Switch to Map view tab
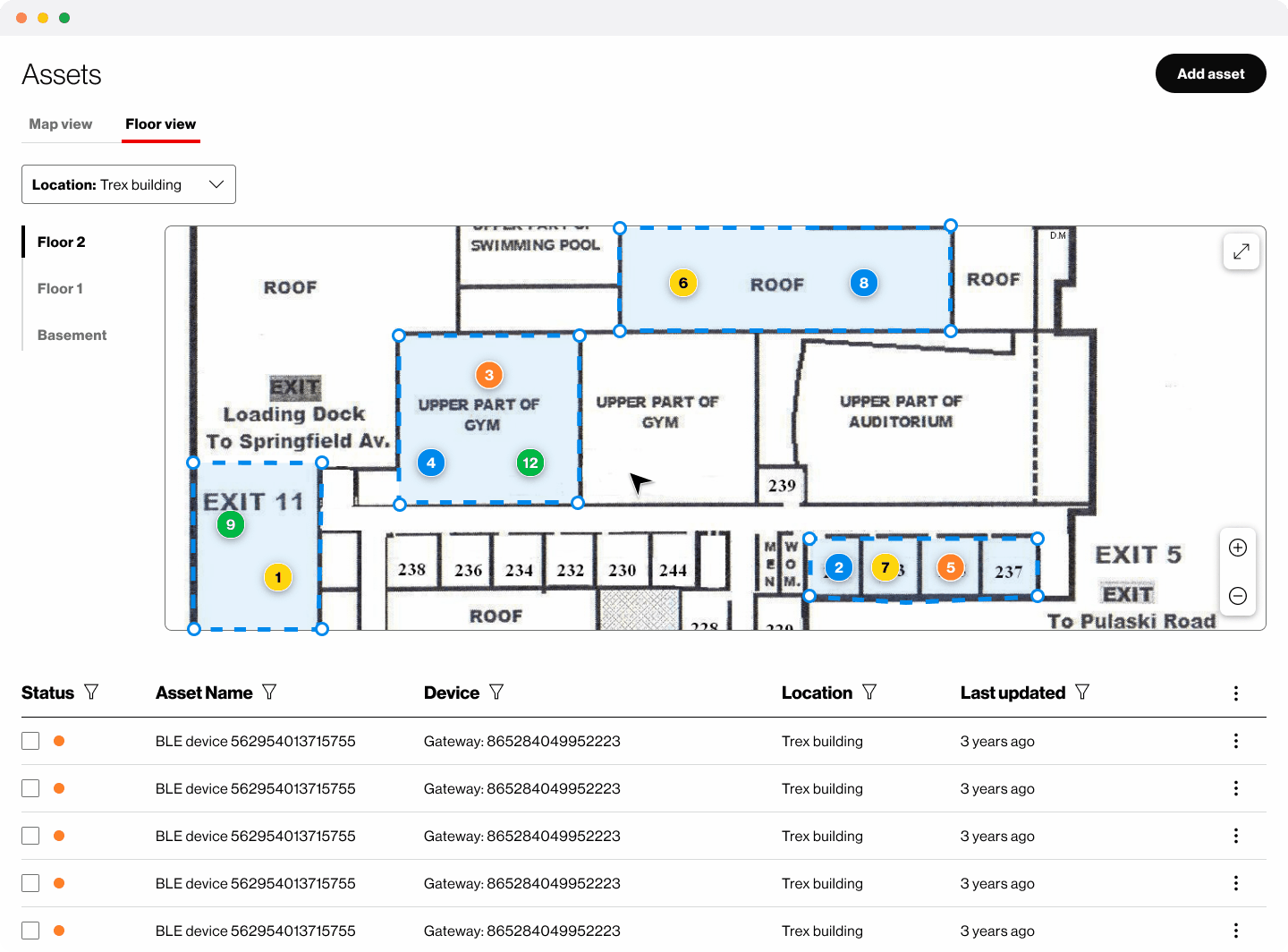1288x952 pixels. point(61,124)
